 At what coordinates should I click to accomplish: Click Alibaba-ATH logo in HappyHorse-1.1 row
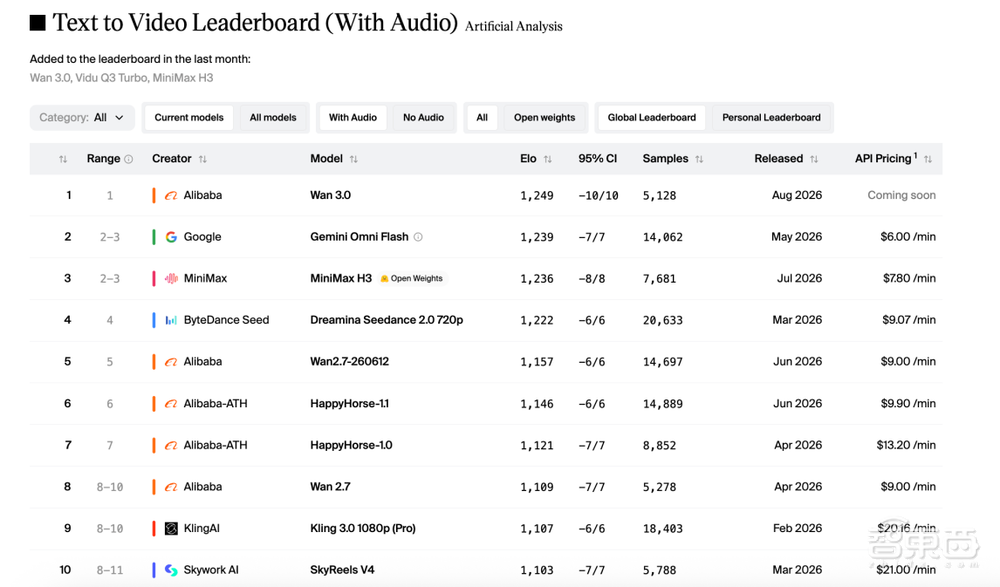click(171, 403)
